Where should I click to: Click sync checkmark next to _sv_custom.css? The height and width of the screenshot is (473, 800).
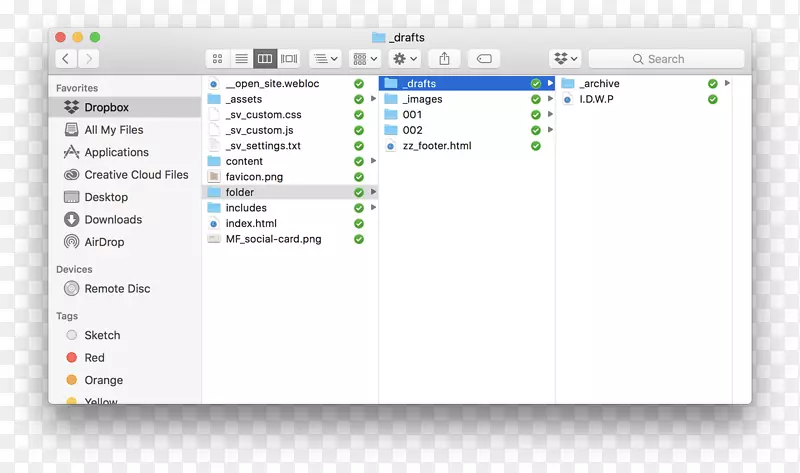point(359,115)
